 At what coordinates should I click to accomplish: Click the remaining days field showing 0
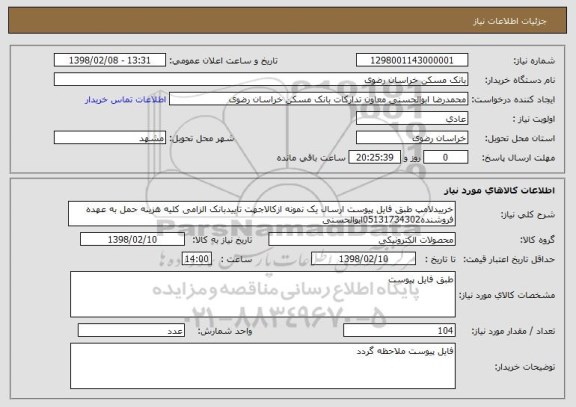pyautogui.click(x=446, y=158)
